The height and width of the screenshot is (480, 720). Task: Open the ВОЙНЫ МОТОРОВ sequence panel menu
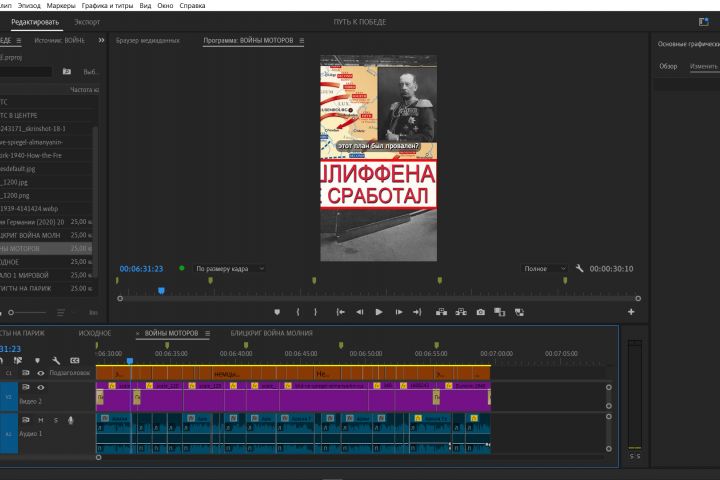coord(208,333)
